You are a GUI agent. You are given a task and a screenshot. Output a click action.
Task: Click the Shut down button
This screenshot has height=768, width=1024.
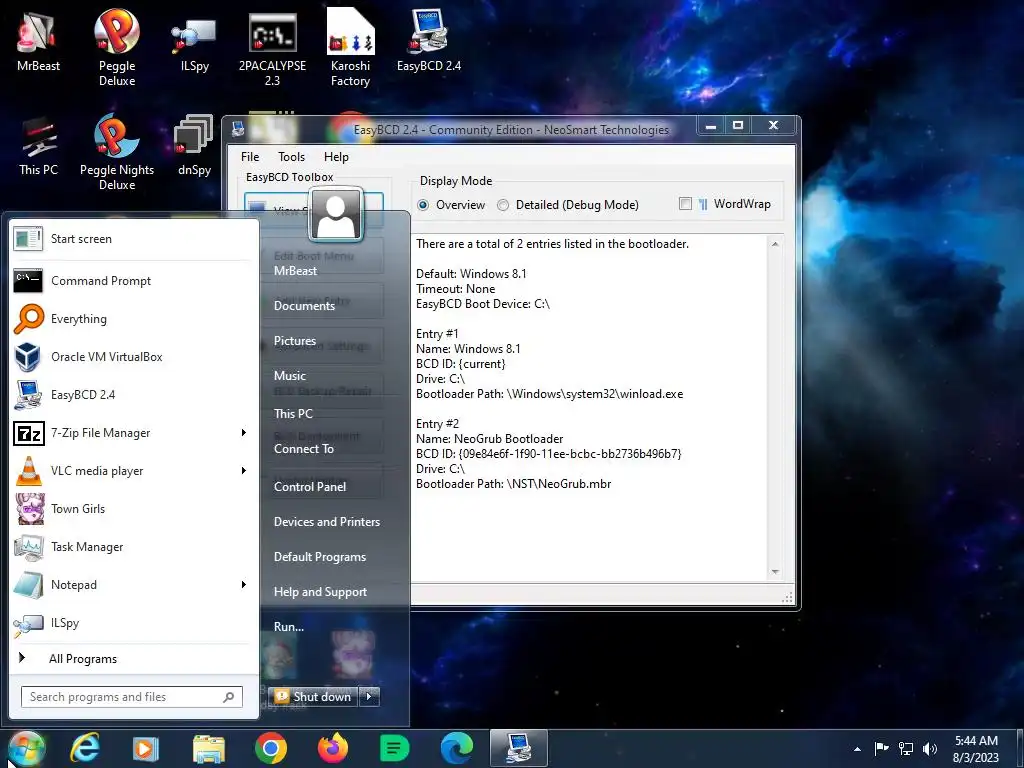coord(313,697)
